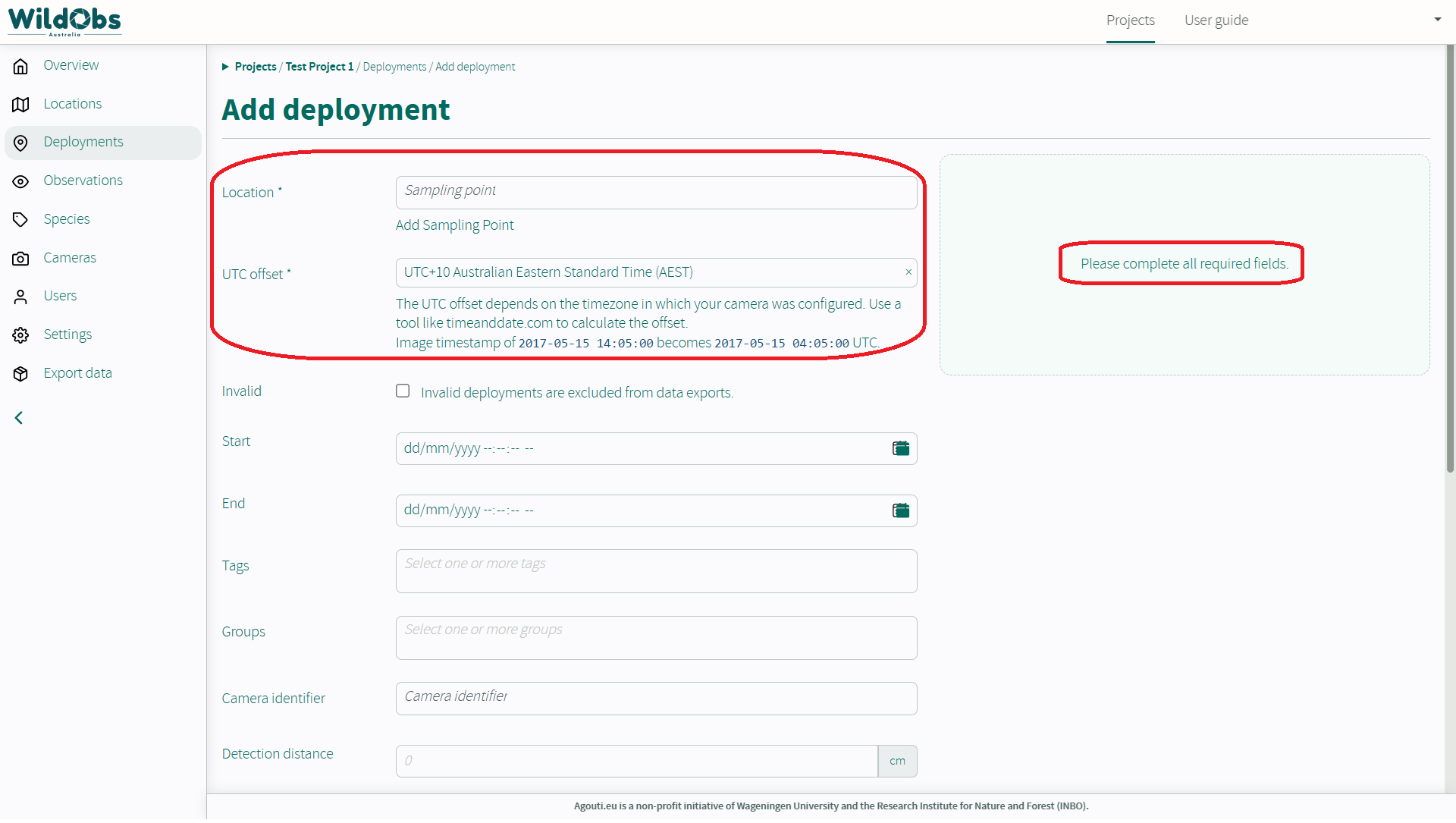
Task: Click the Overview home icon in sidebar
Action: click(20, 66)
